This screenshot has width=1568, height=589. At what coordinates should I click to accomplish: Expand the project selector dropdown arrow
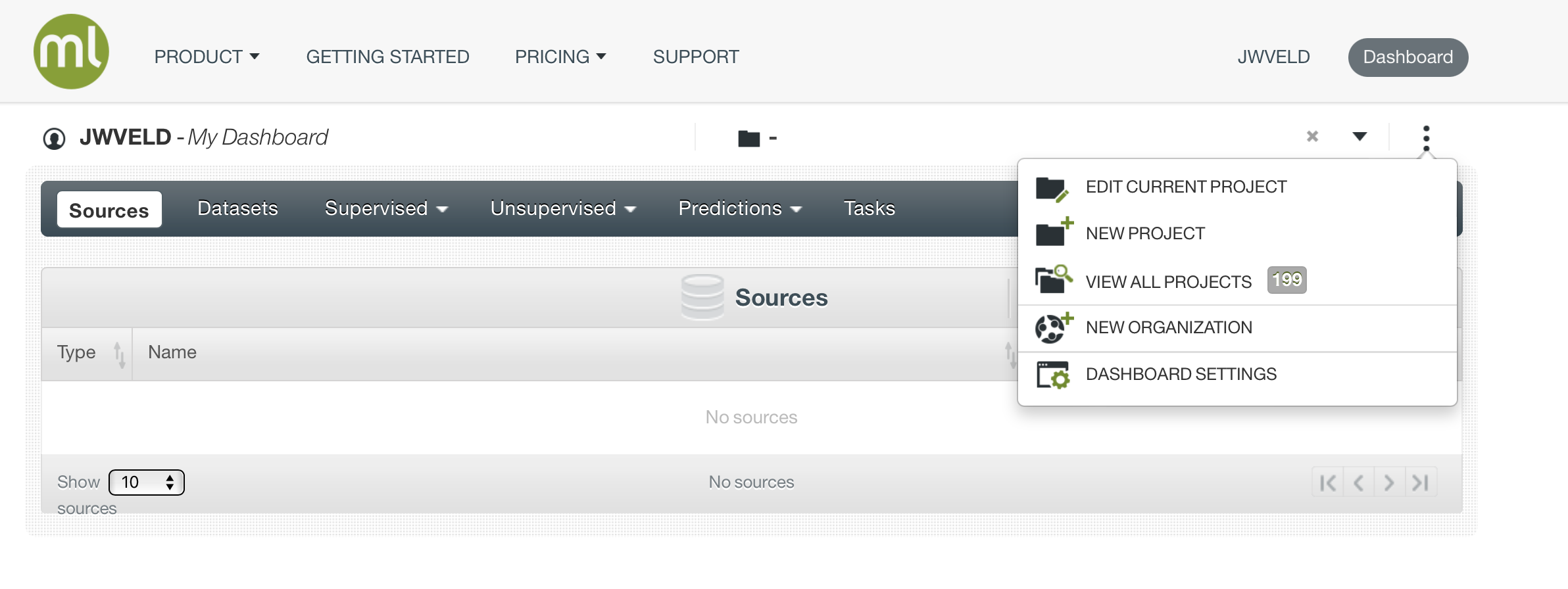click(1360, 137)
